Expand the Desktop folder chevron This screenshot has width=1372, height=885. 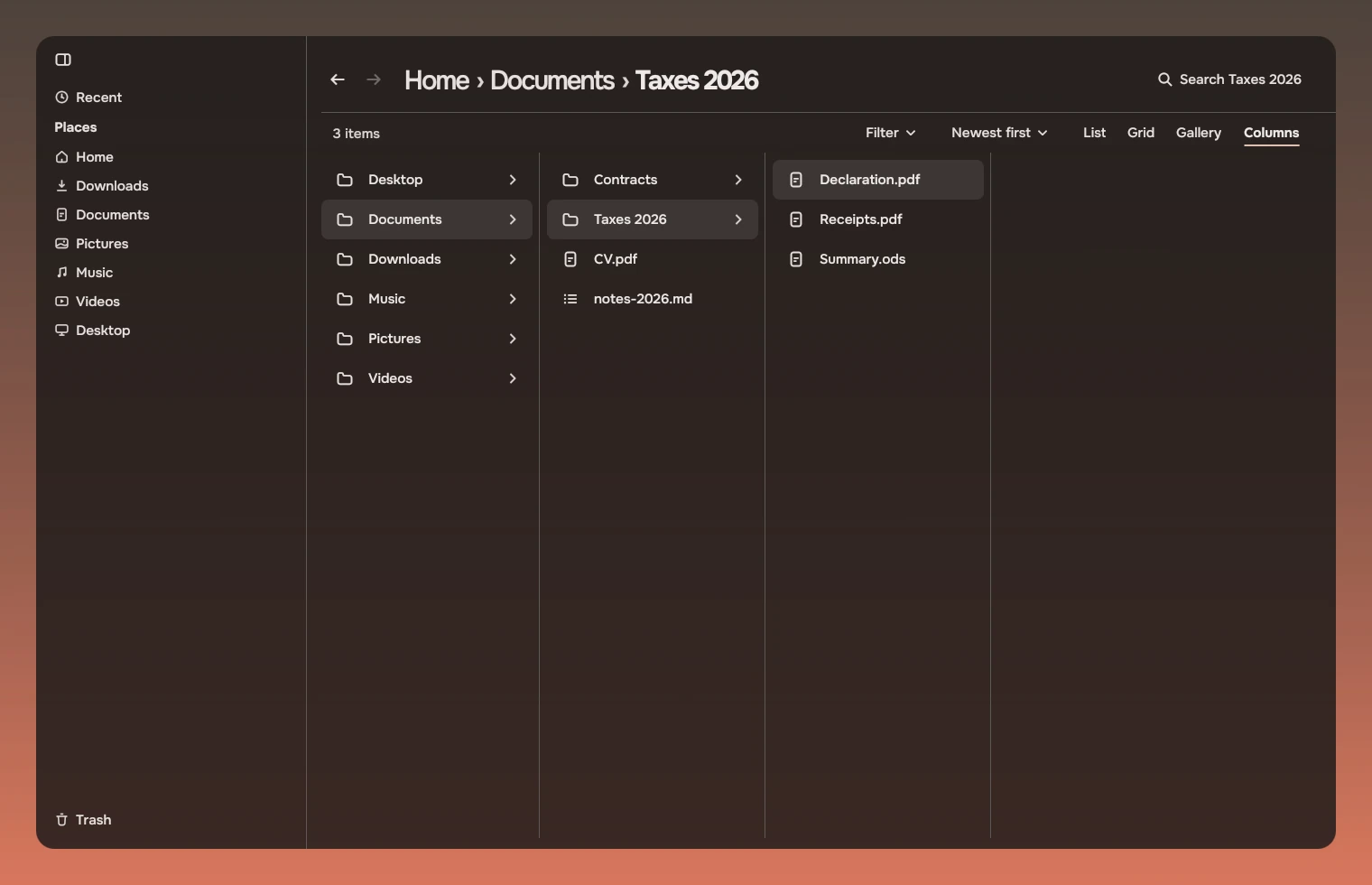point(513,180)
